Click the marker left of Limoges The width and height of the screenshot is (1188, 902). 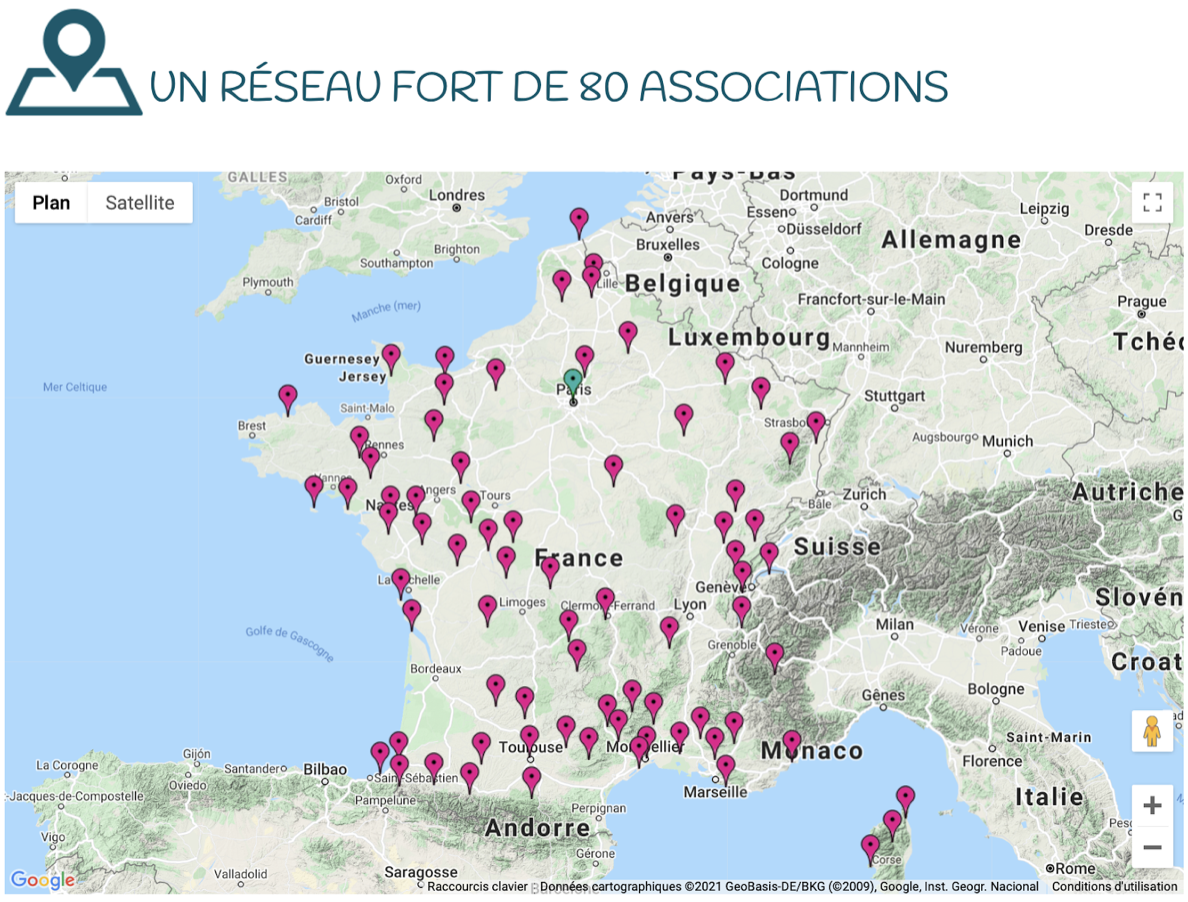pos(487,608)
